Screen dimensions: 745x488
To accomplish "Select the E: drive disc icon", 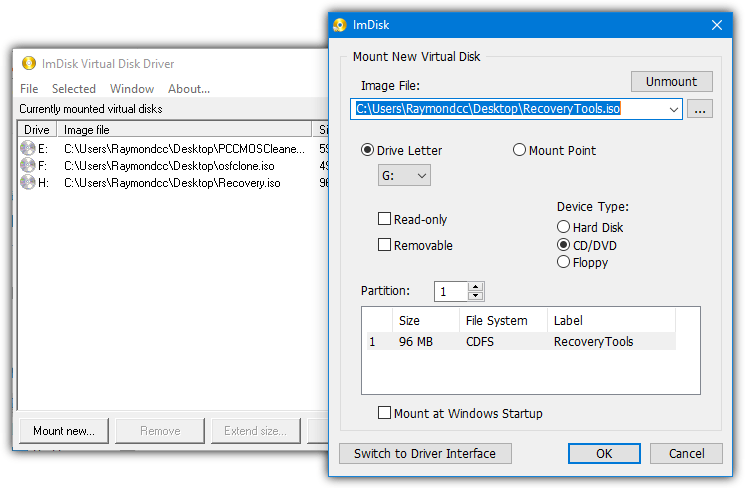I will (x=28, y=149).
